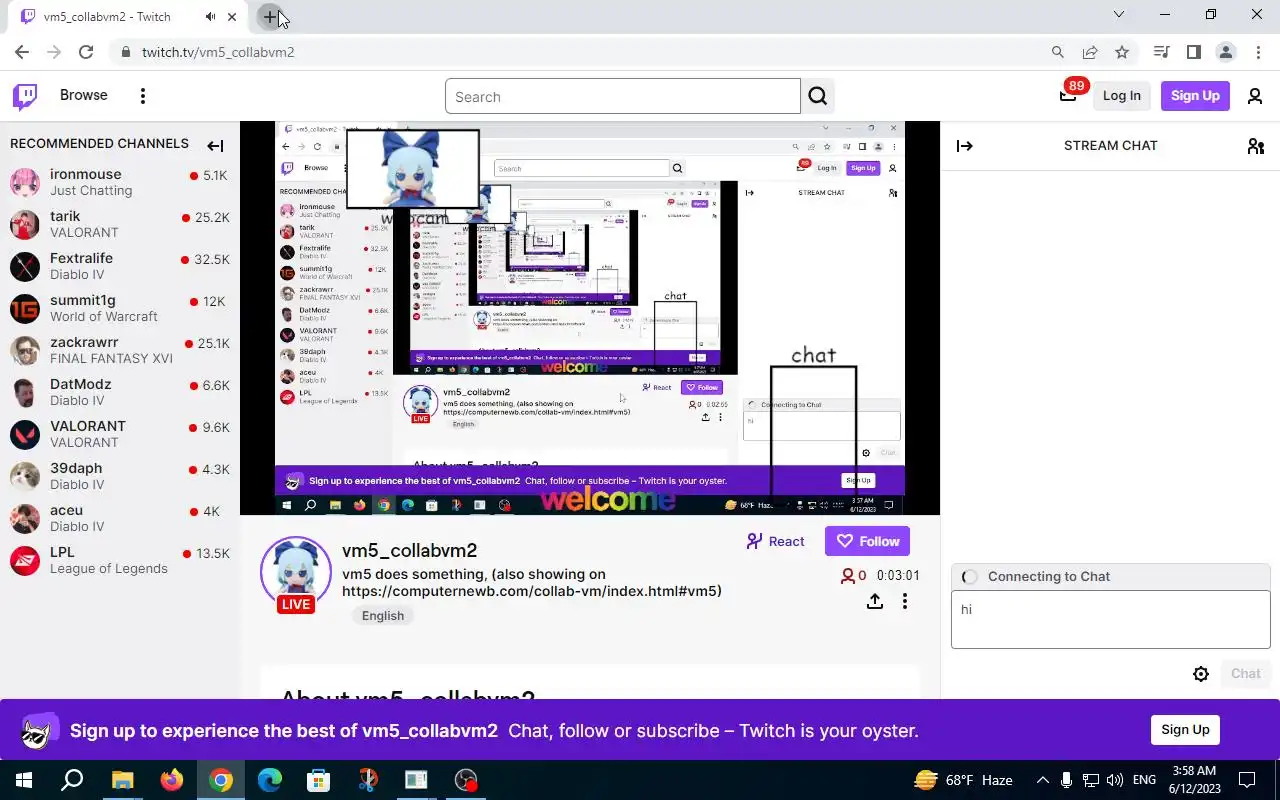1280x800 pixels.
Task: Open zackrawrr FINAL FANTASY XVI channel
Action: click(x=120, y=350)
